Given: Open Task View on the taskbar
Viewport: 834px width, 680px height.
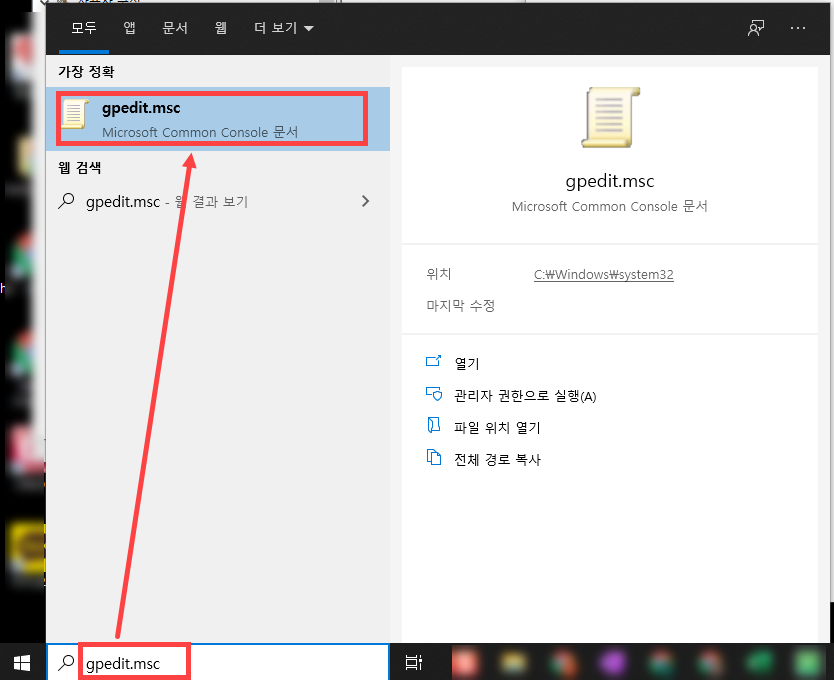Looking at the screenshot, I should [414, 662].
